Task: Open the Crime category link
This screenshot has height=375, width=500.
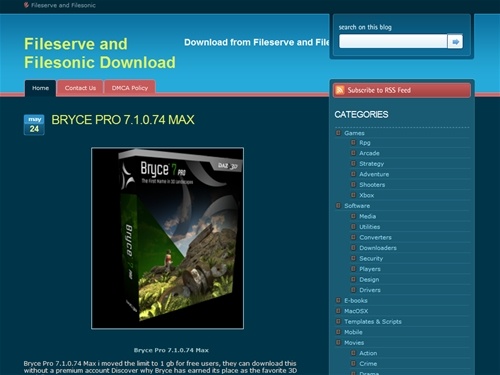Action: tap(368, 363)
